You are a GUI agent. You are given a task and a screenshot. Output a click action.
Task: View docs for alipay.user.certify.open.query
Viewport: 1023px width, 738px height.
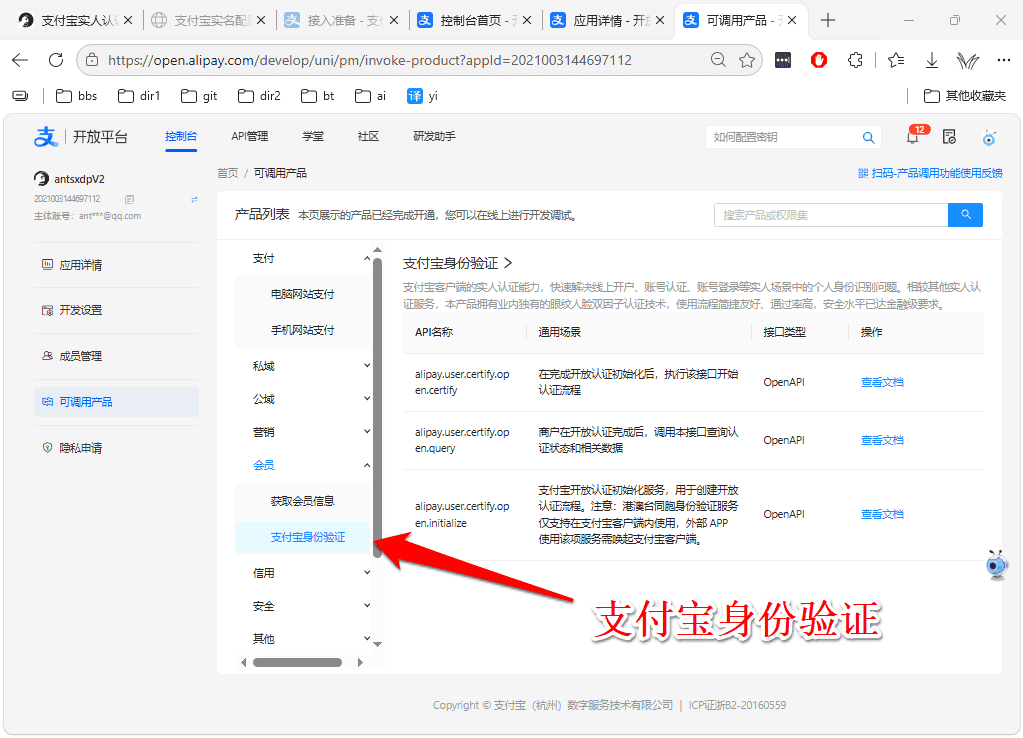tap(882, 440)
